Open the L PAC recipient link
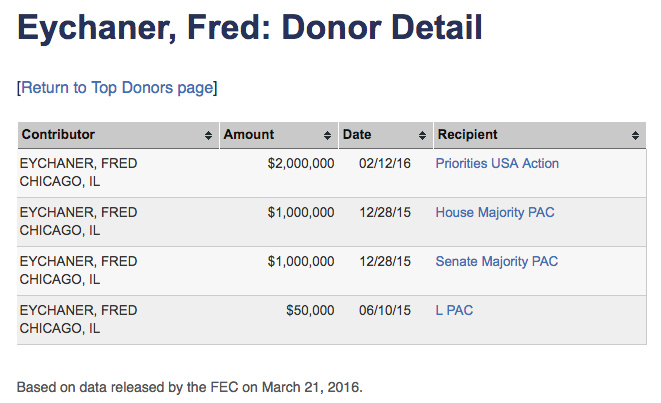Image resolution: width=661 pixels, height=403 pixels. (454, 310)
